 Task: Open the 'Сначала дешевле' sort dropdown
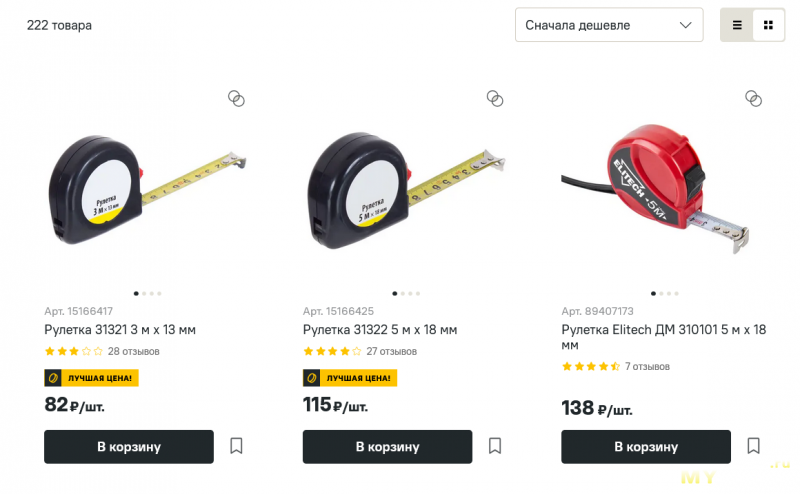608,25
